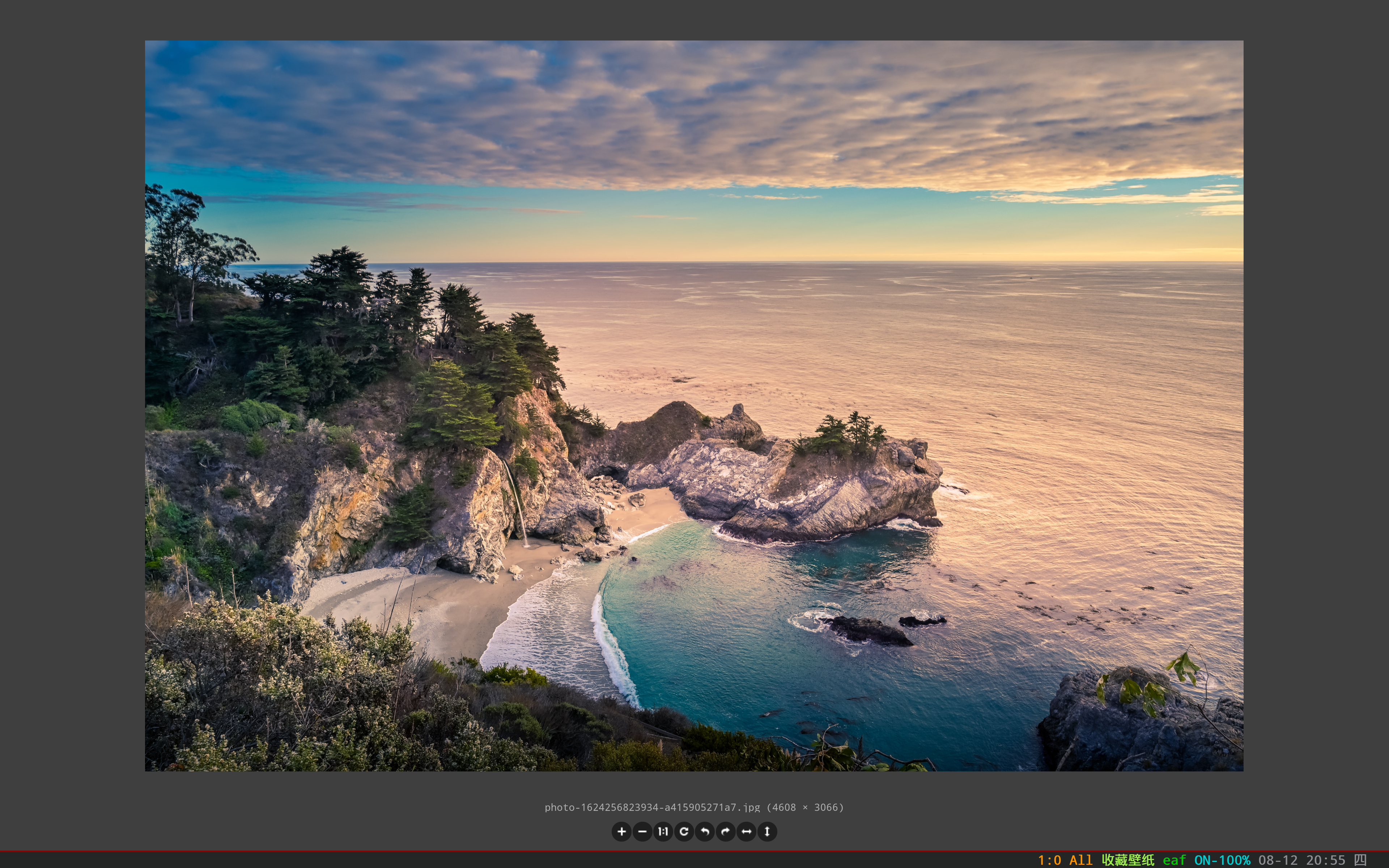Click the 4608 × 3066 dimensions text
This screenshot has height=868, width=1389.
pos(805,807)
